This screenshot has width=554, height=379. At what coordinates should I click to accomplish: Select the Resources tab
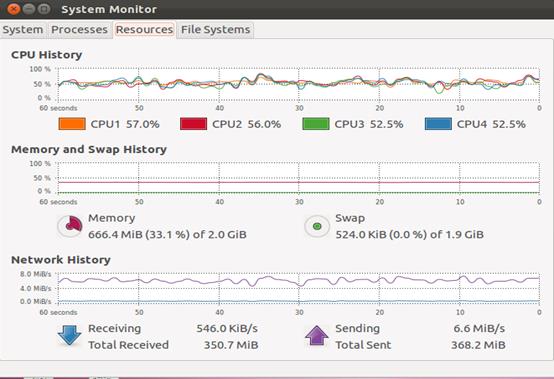145,30
